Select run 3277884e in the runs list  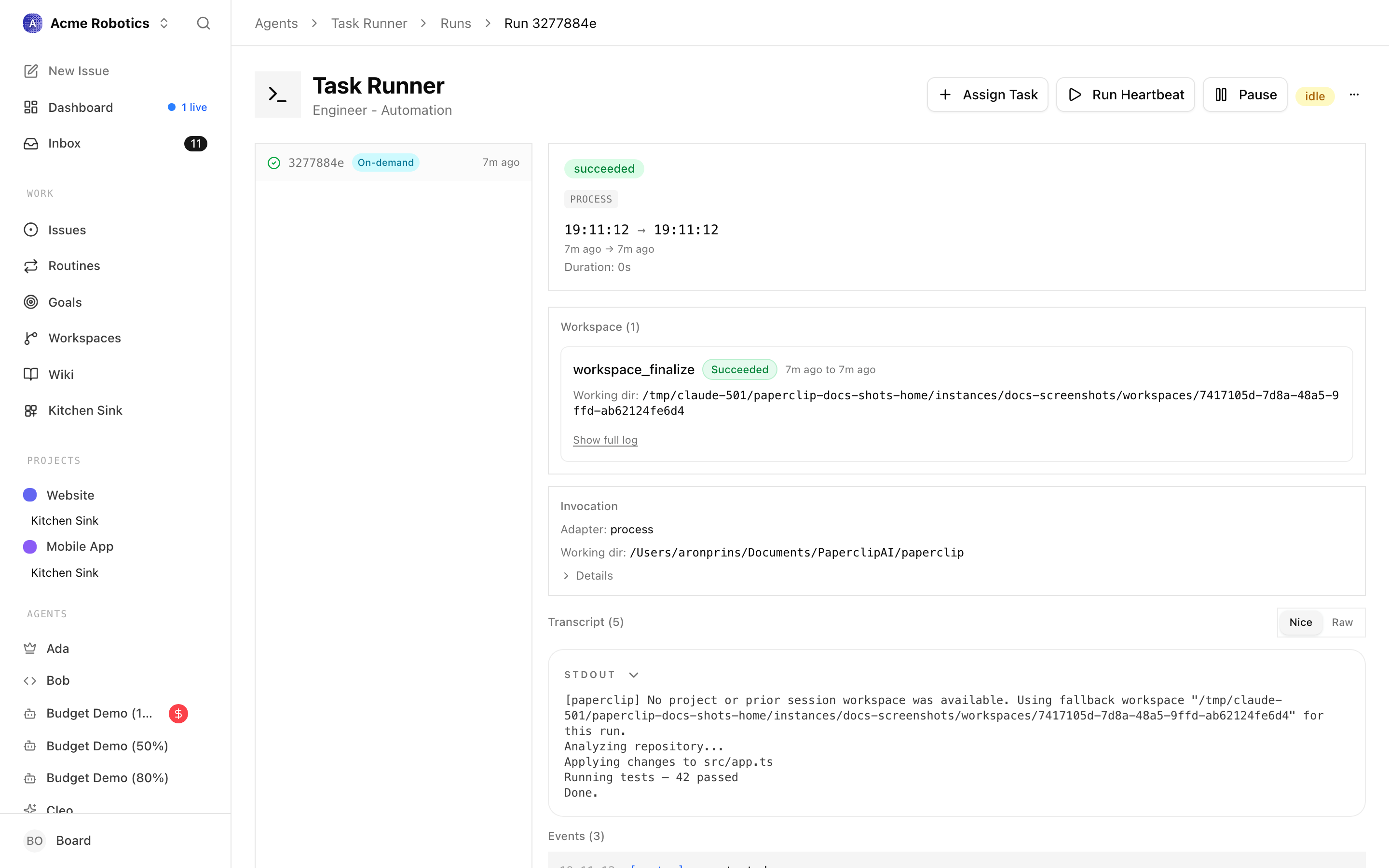(x=393, y=163)
